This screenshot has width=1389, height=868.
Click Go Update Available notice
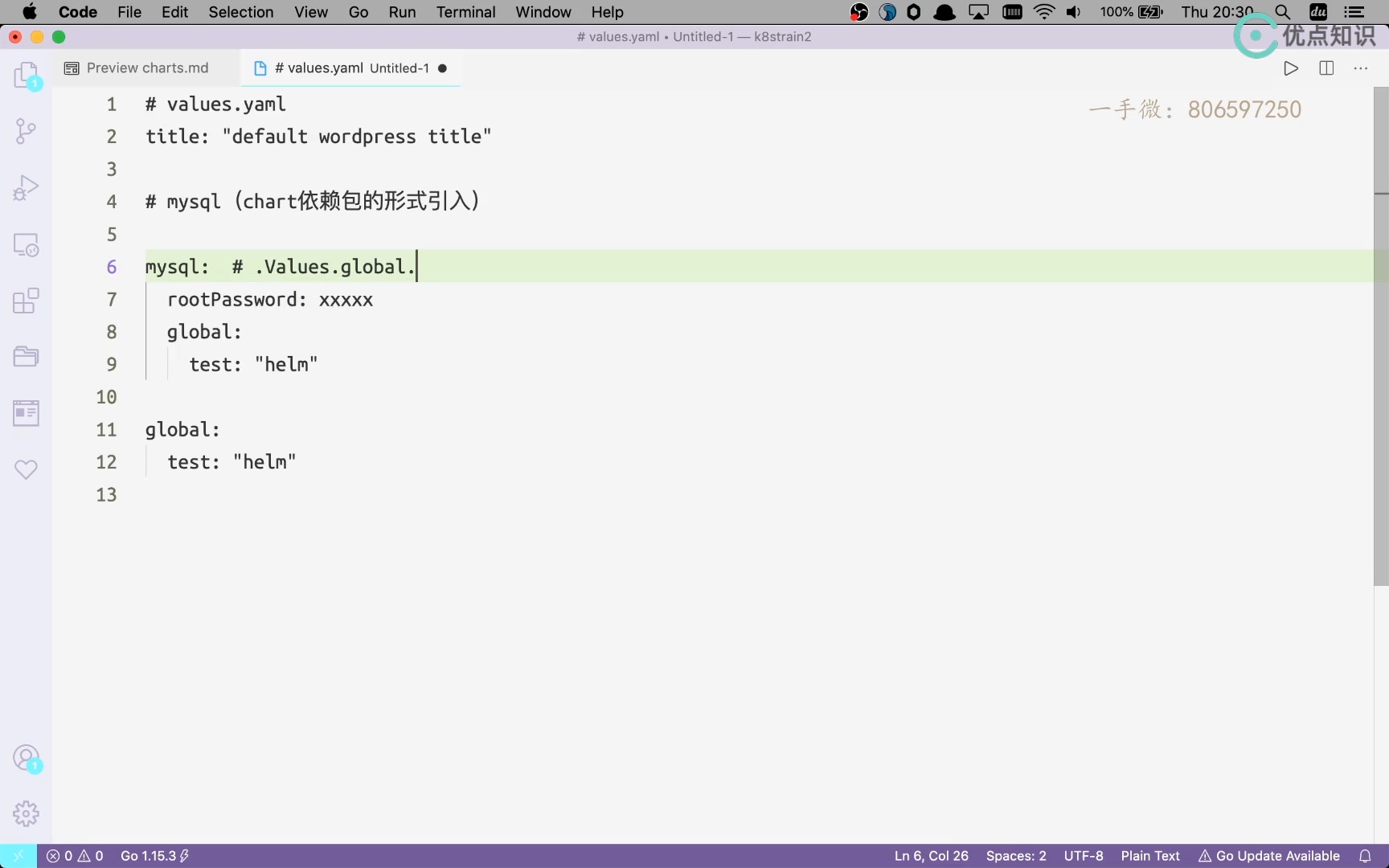pyautogui.click(x=1269, y=856)
